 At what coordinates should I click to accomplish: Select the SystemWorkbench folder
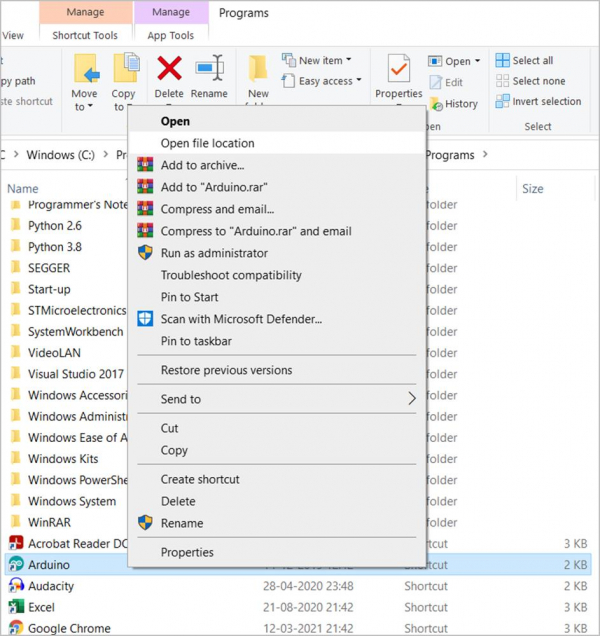[x=75, y=331]
